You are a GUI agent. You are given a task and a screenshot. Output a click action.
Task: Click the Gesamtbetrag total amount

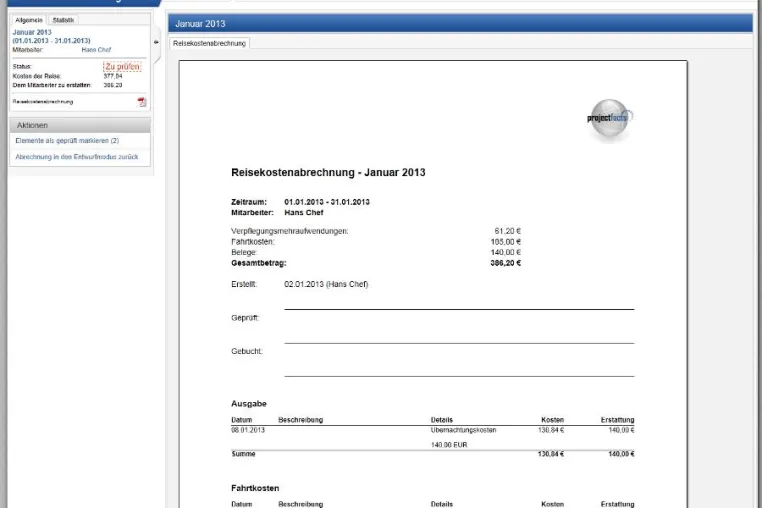506,263
